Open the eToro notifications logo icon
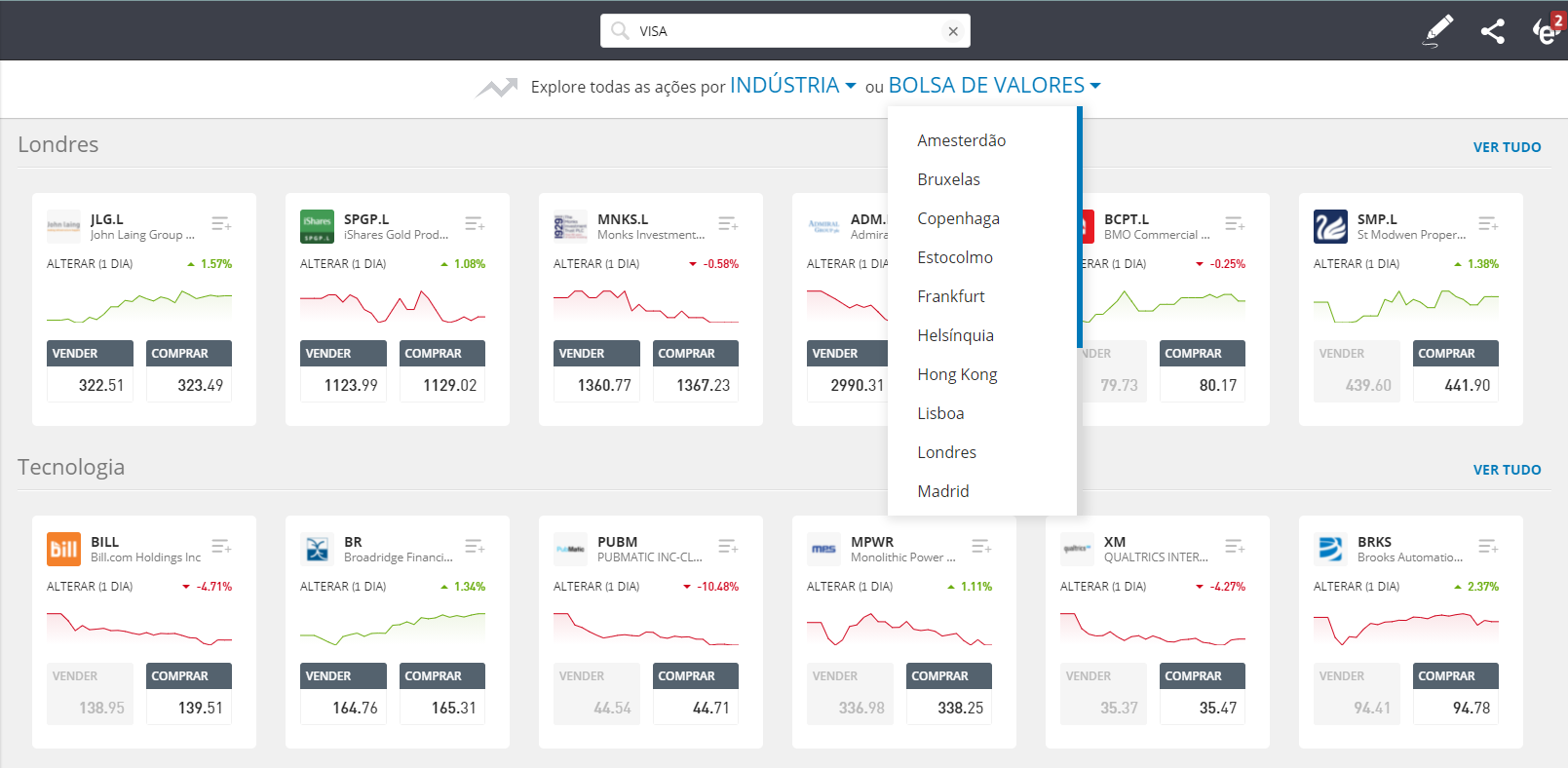1568x768 pixels. [1547, 30]
